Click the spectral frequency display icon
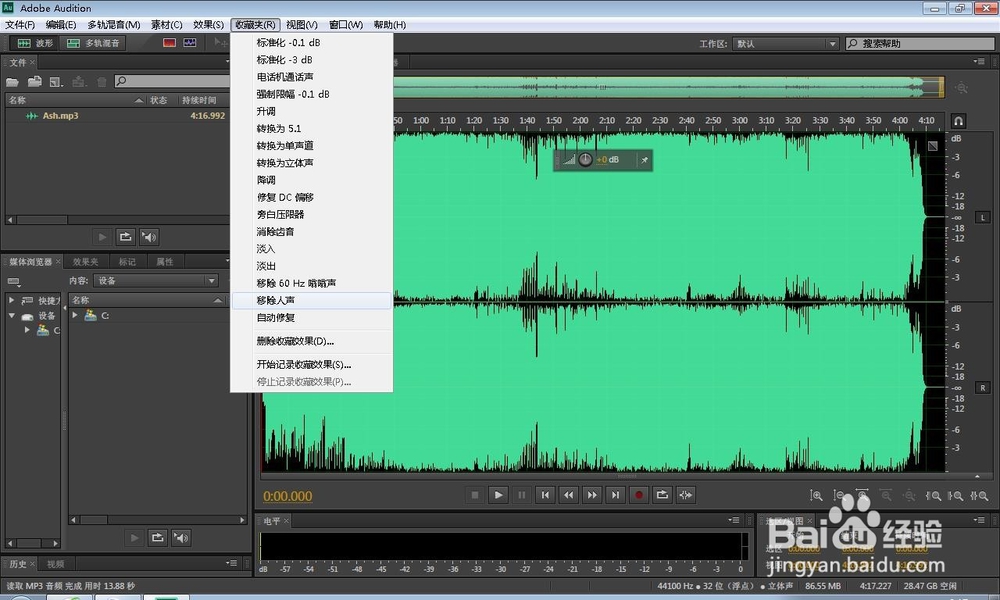1000x600 pixels. tap(169, 43)
